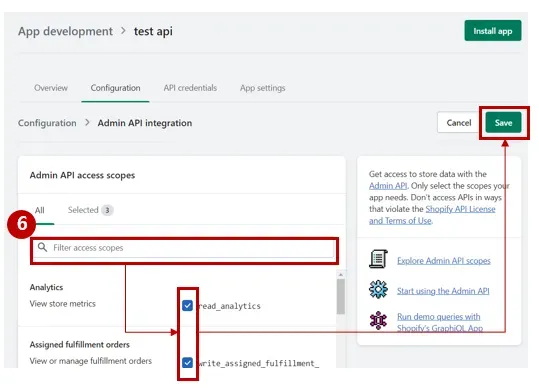Viewport: 539px width, 388px height.
Task: Click the Admin API access scopes heading
Action: [82, 175]
